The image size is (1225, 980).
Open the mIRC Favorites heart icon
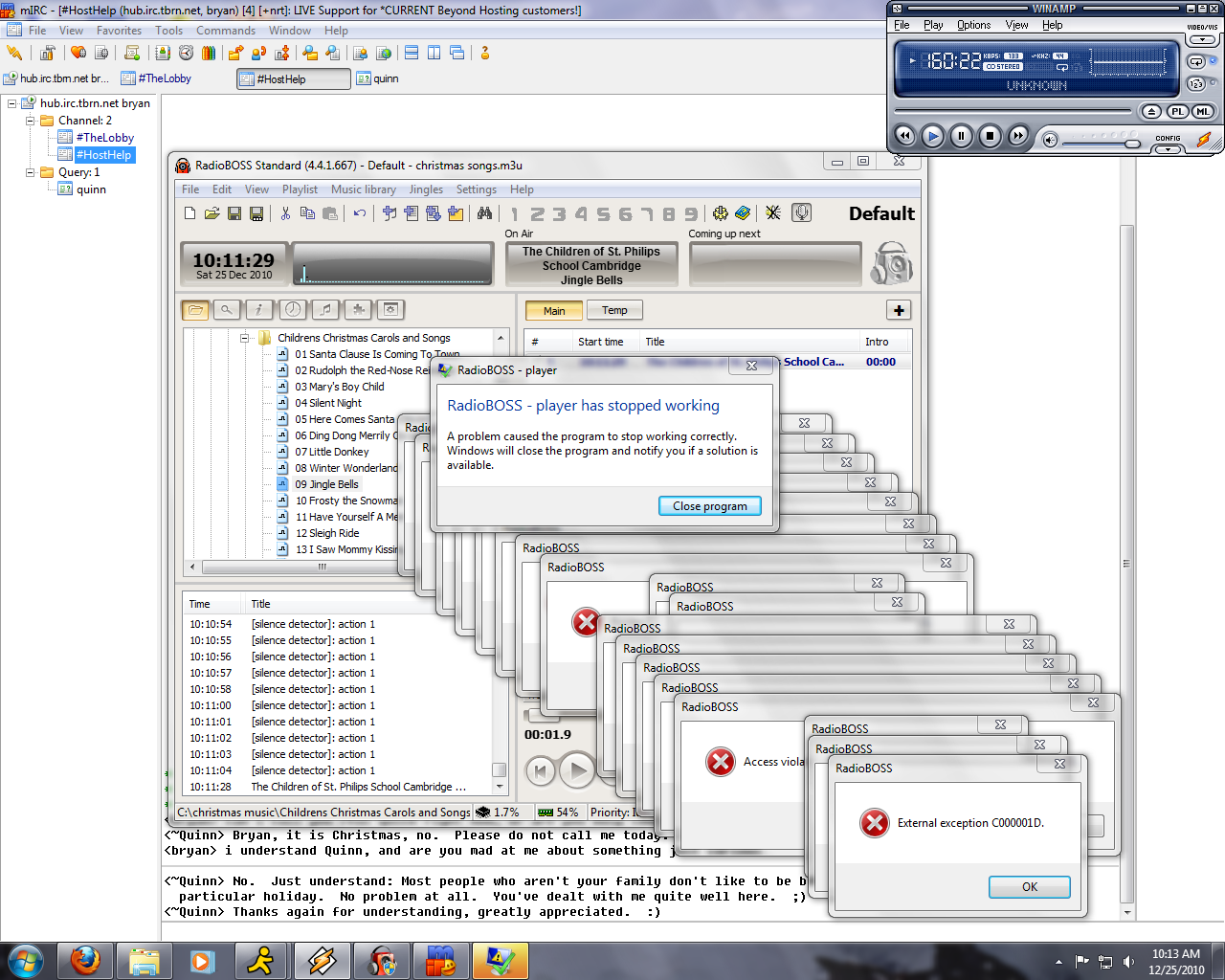click(x=78, y=53)
